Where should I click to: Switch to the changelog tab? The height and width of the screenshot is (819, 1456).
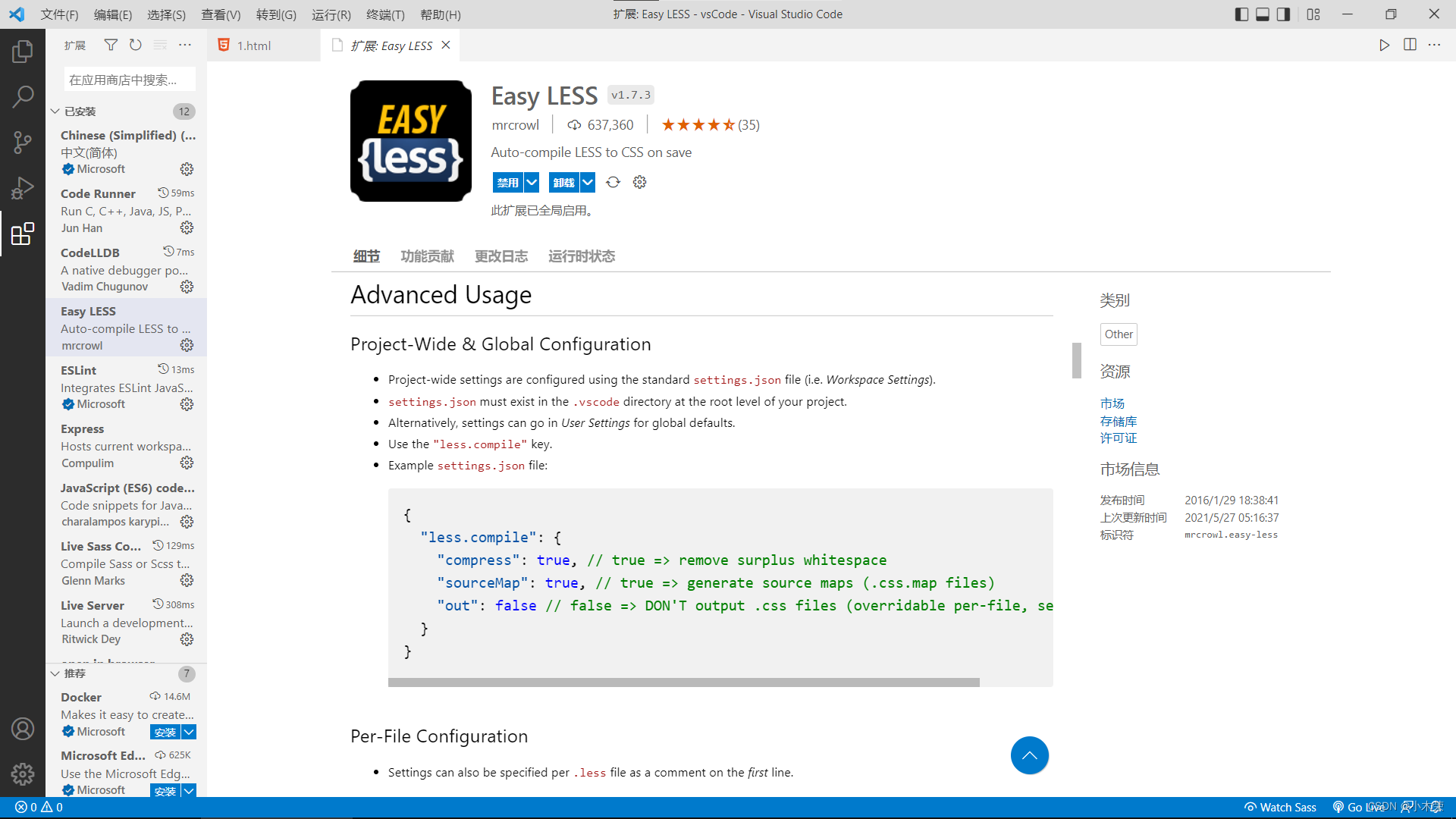click(x=500, y=256)
